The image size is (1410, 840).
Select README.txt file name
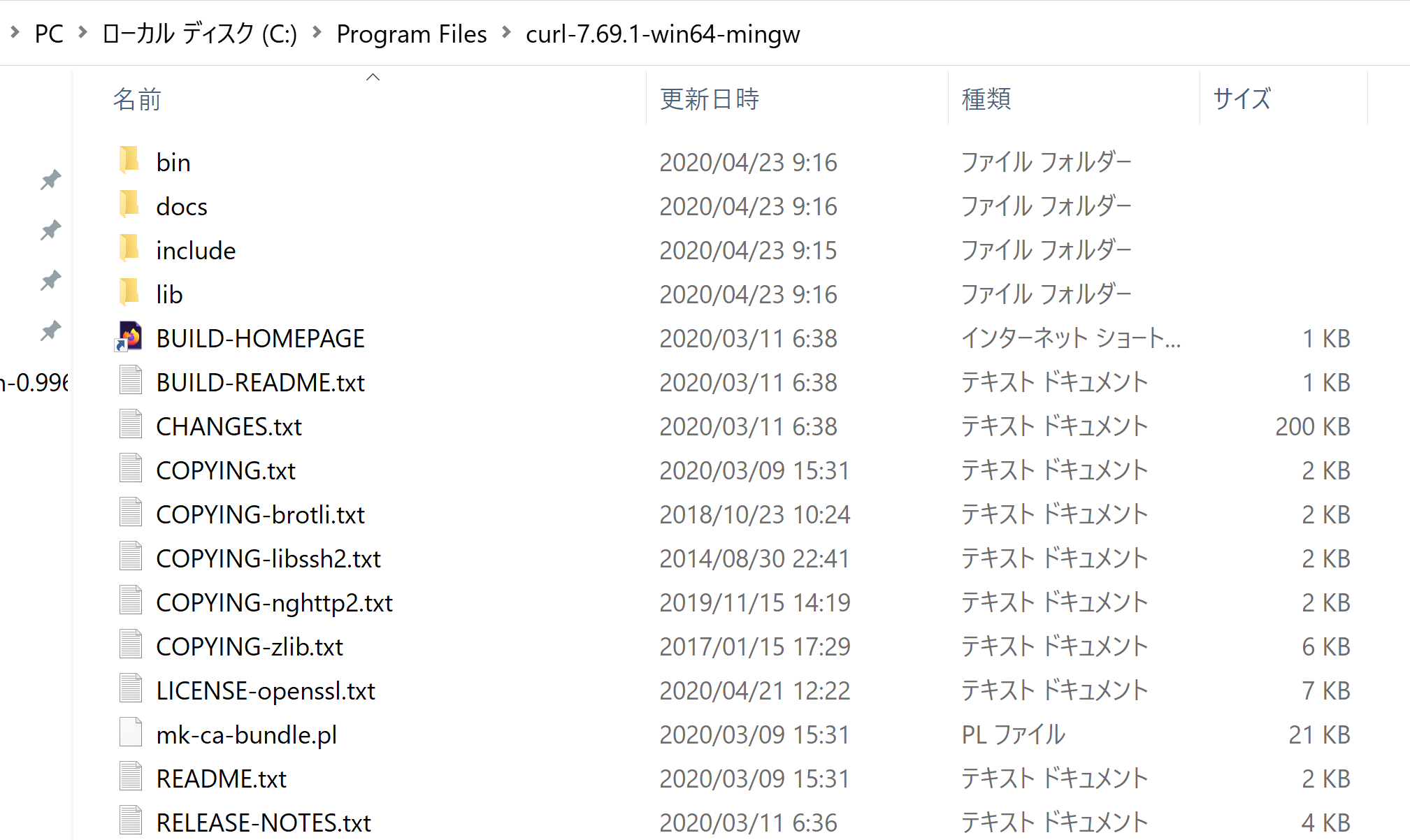(x=221, y=779)
